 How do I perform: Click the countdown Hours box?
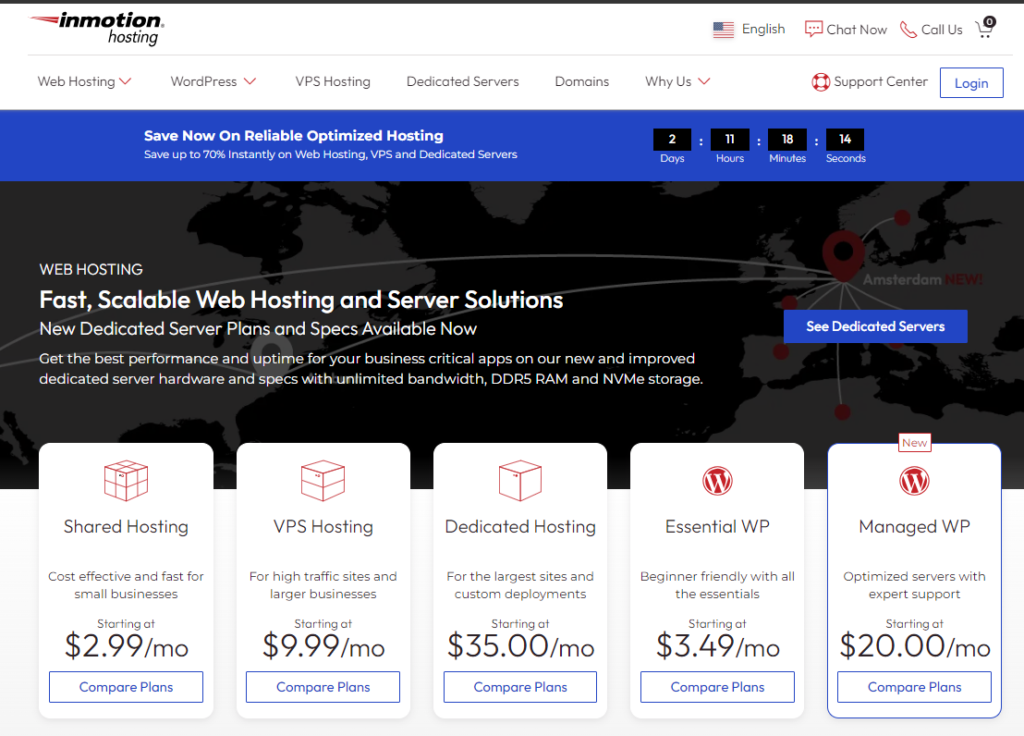tap(729, 139)
